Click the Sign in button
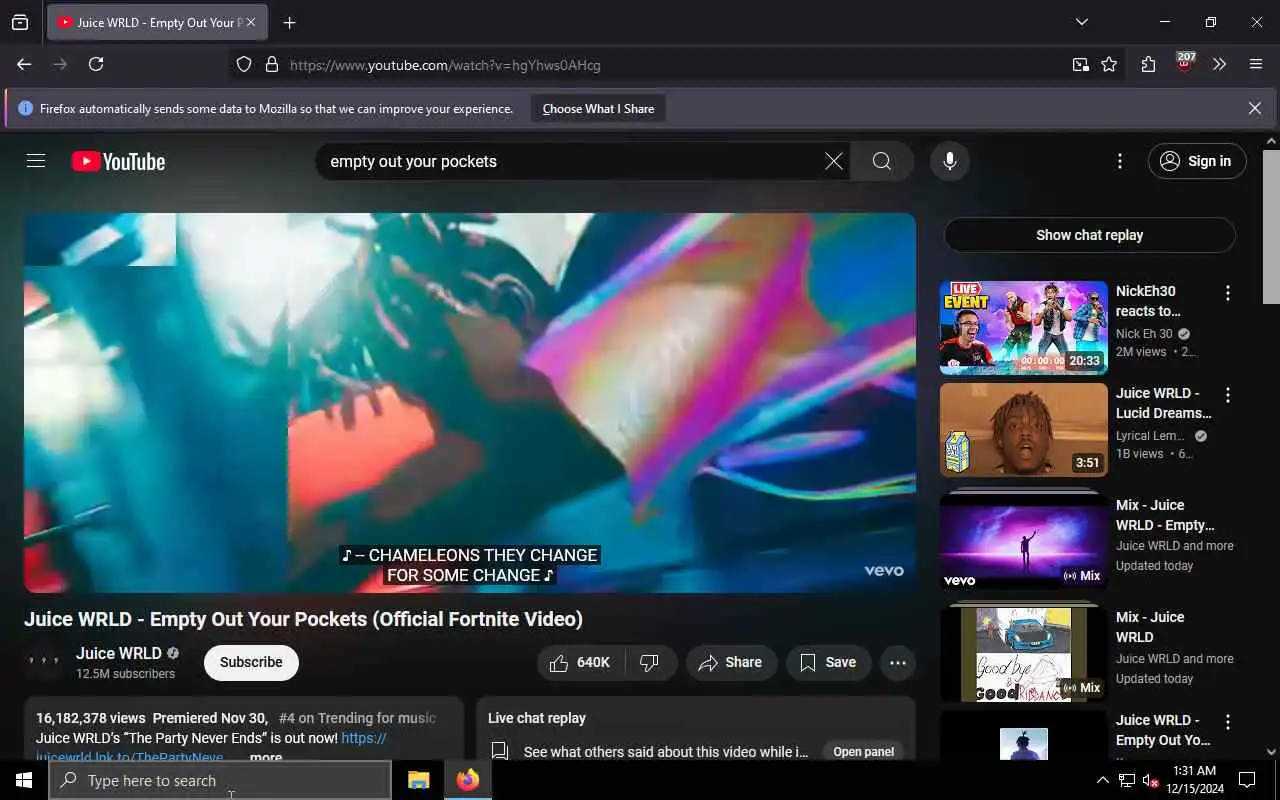Image resolution: width=1280 pixels, height=800 pixels. tap(1197, 161)
